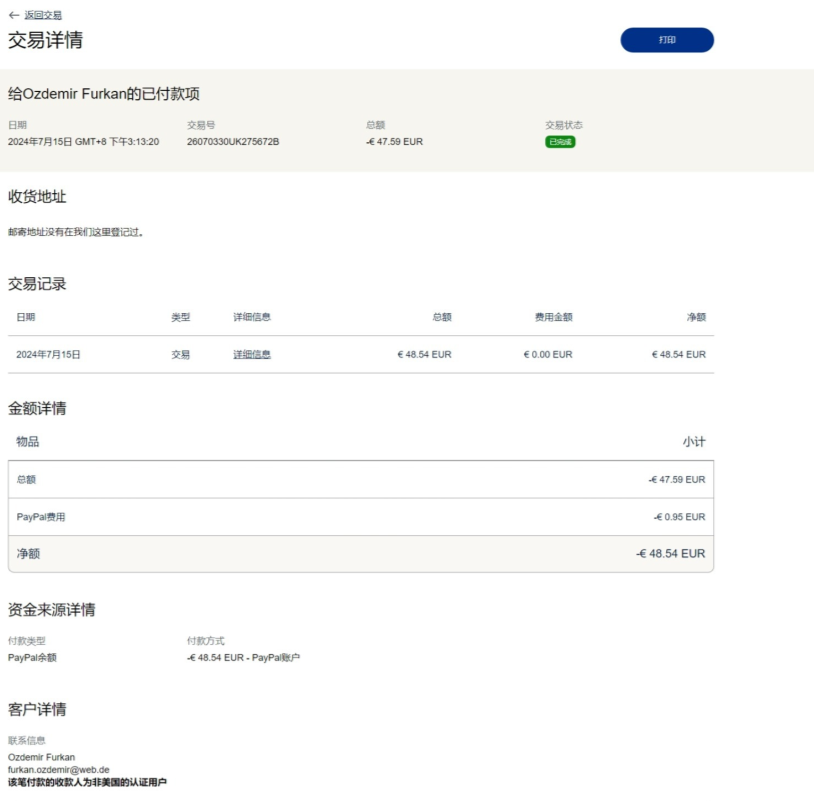Select the PayPal费用 row
This screenshot has height=801, width=814.
pos(360,517)
